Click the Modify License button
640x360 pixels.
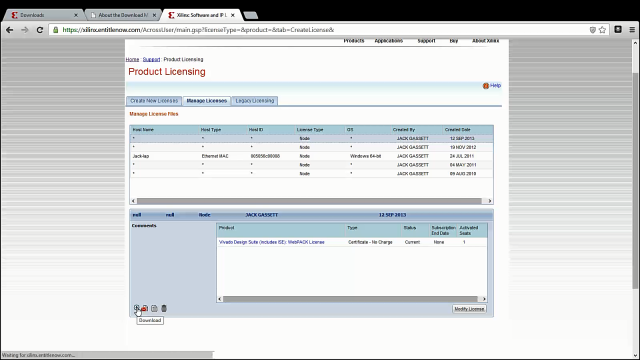(x=469, y=309)
